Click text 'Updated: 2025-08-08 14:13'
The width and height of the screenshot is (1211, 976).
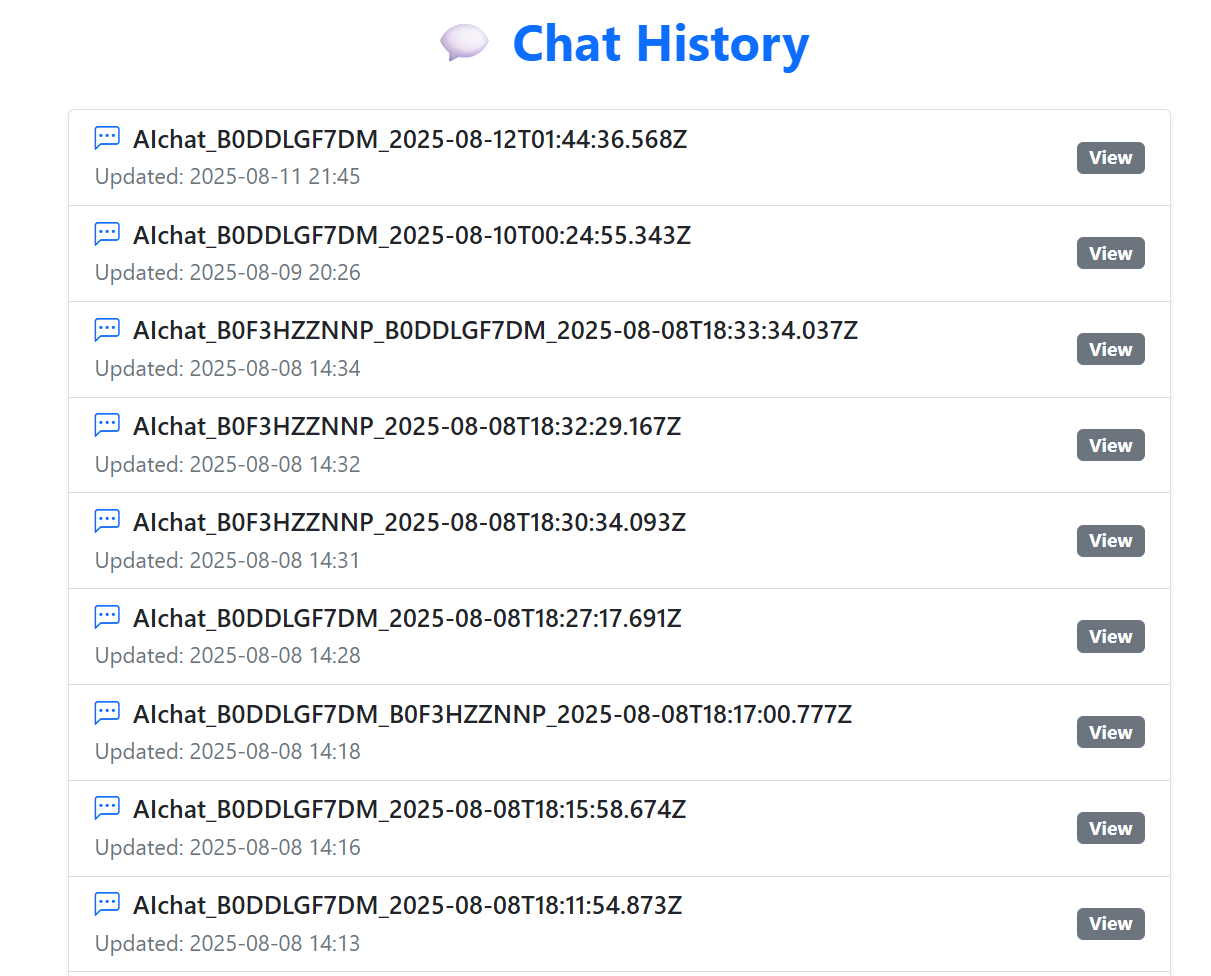click(228, 943)
